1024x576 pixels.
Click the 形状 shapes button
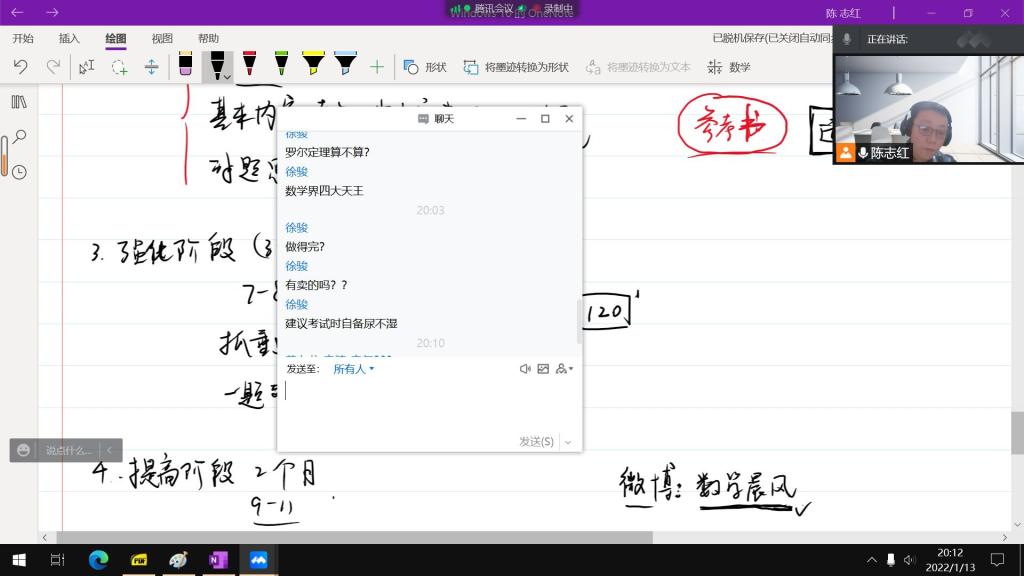click(x=425, y=67)
